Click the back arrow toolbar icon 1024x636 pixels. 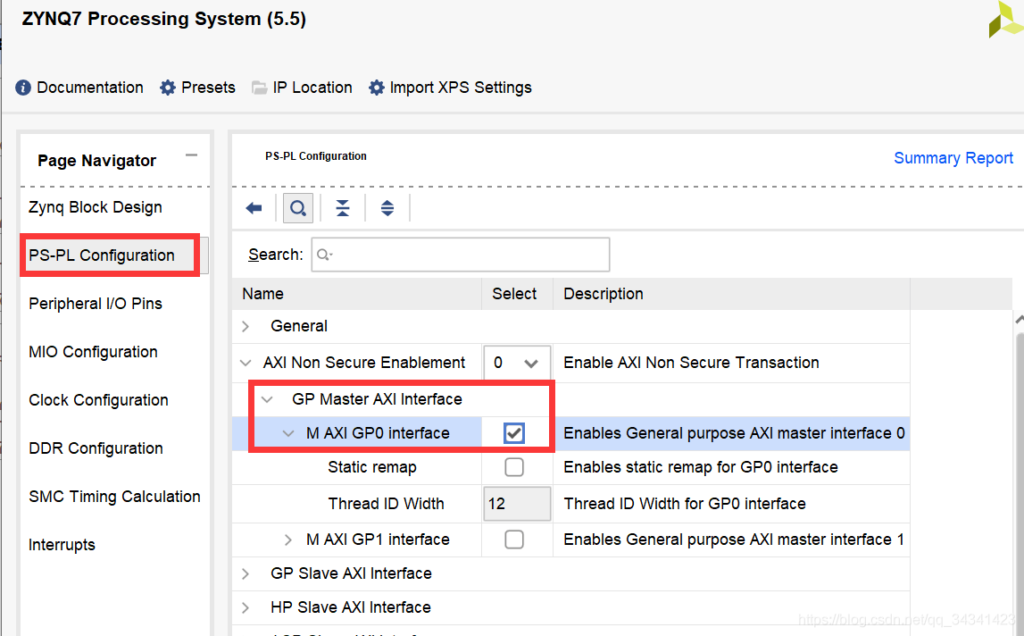pos(254,208)
